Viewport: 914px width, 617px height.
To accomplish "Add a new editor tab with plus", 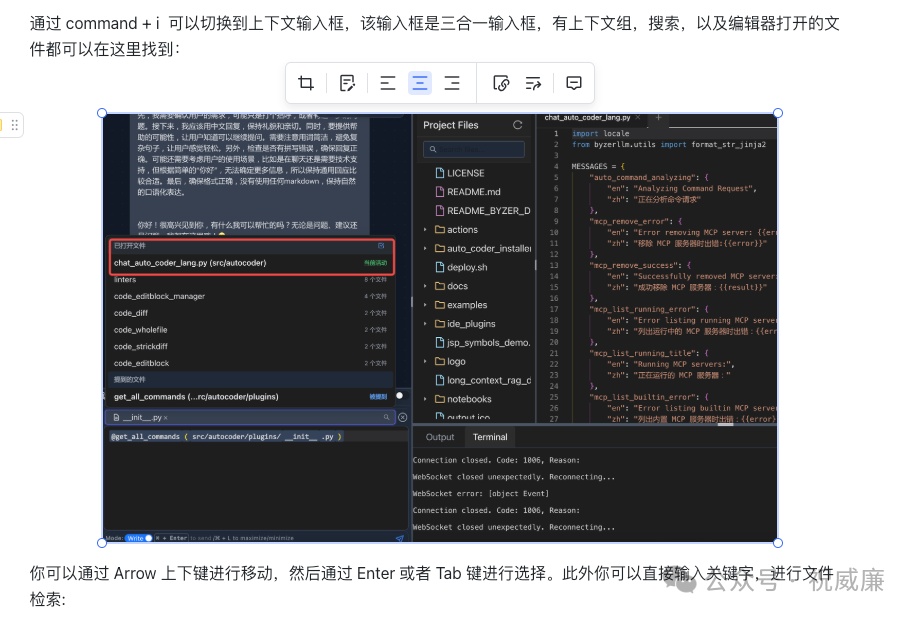I will [x=659, y=118].
